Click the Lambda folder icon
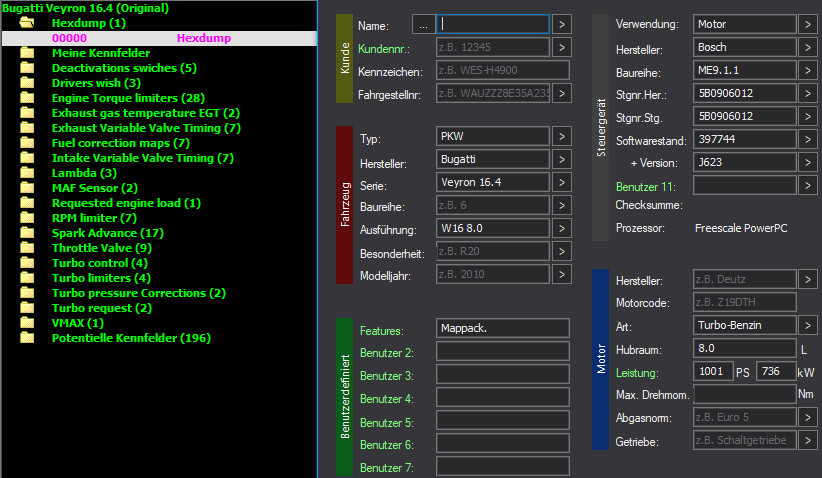 27,173
